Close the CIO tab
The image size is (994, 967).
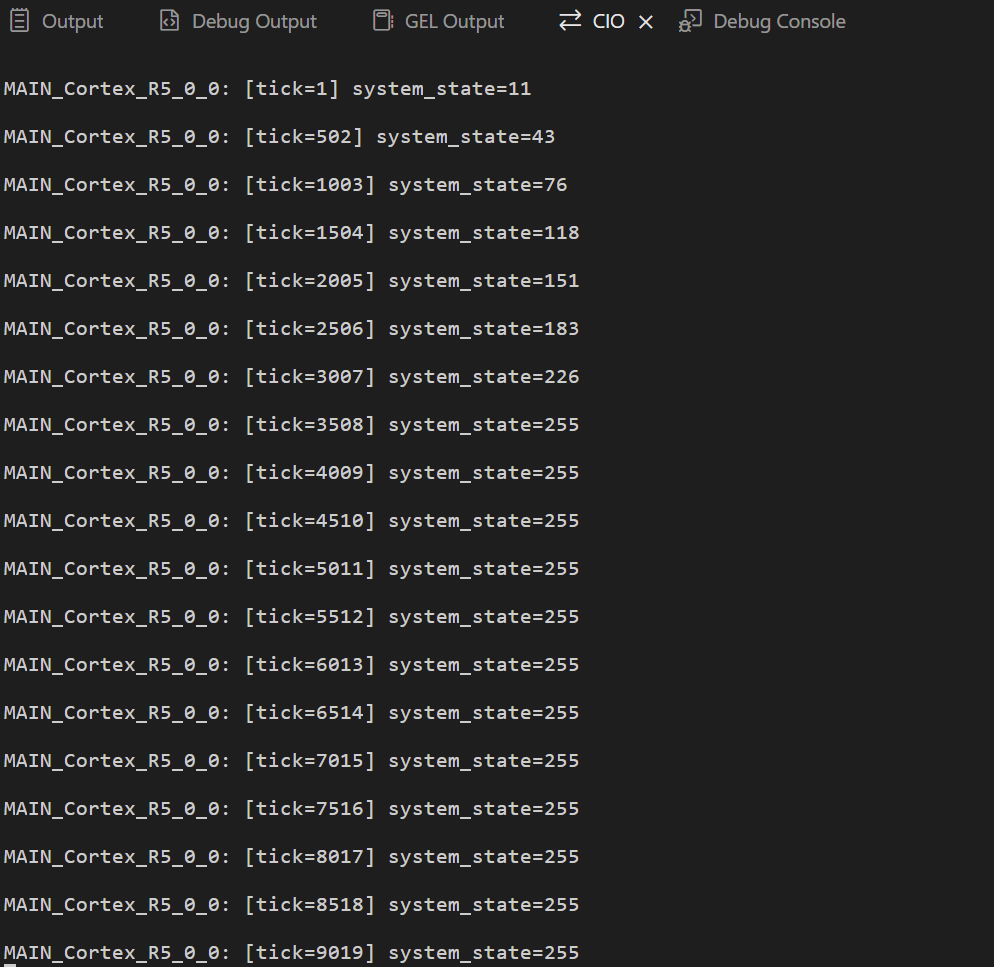tap(646, 22)
